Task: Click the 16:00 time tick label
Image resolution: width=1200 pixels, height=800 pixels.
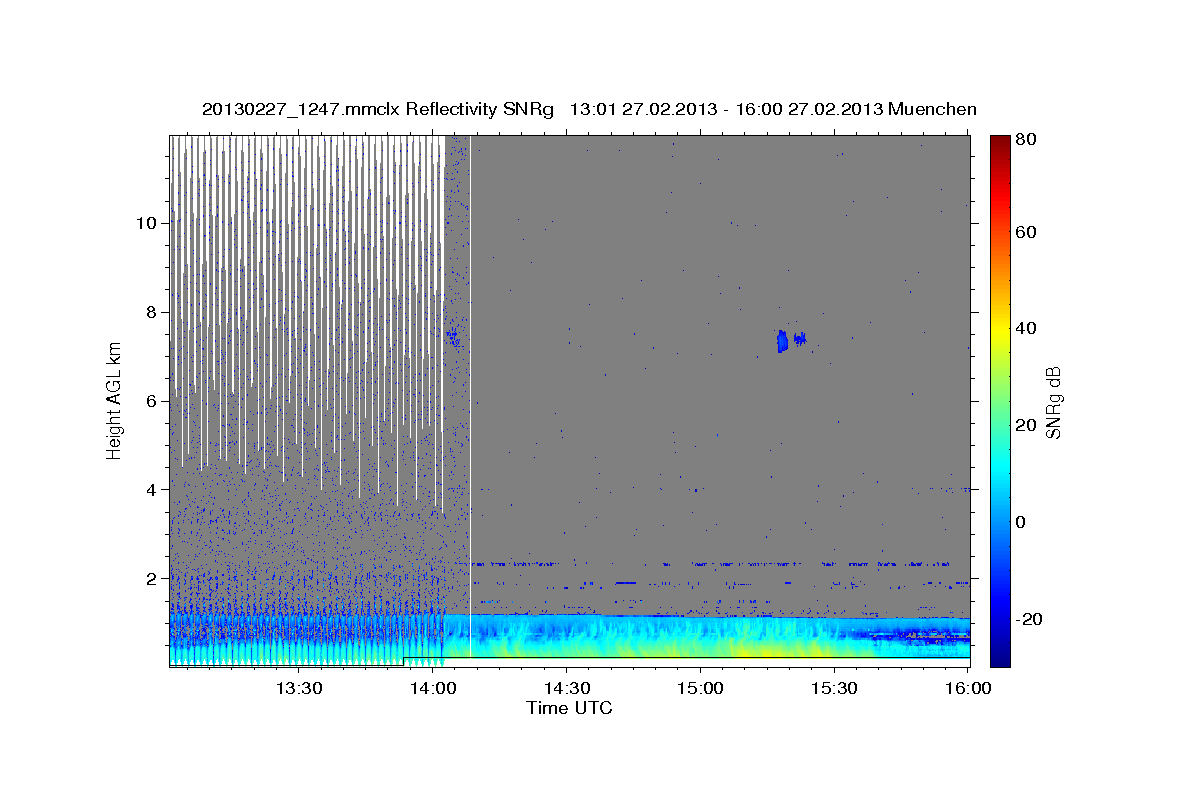Action: (968, 688)
